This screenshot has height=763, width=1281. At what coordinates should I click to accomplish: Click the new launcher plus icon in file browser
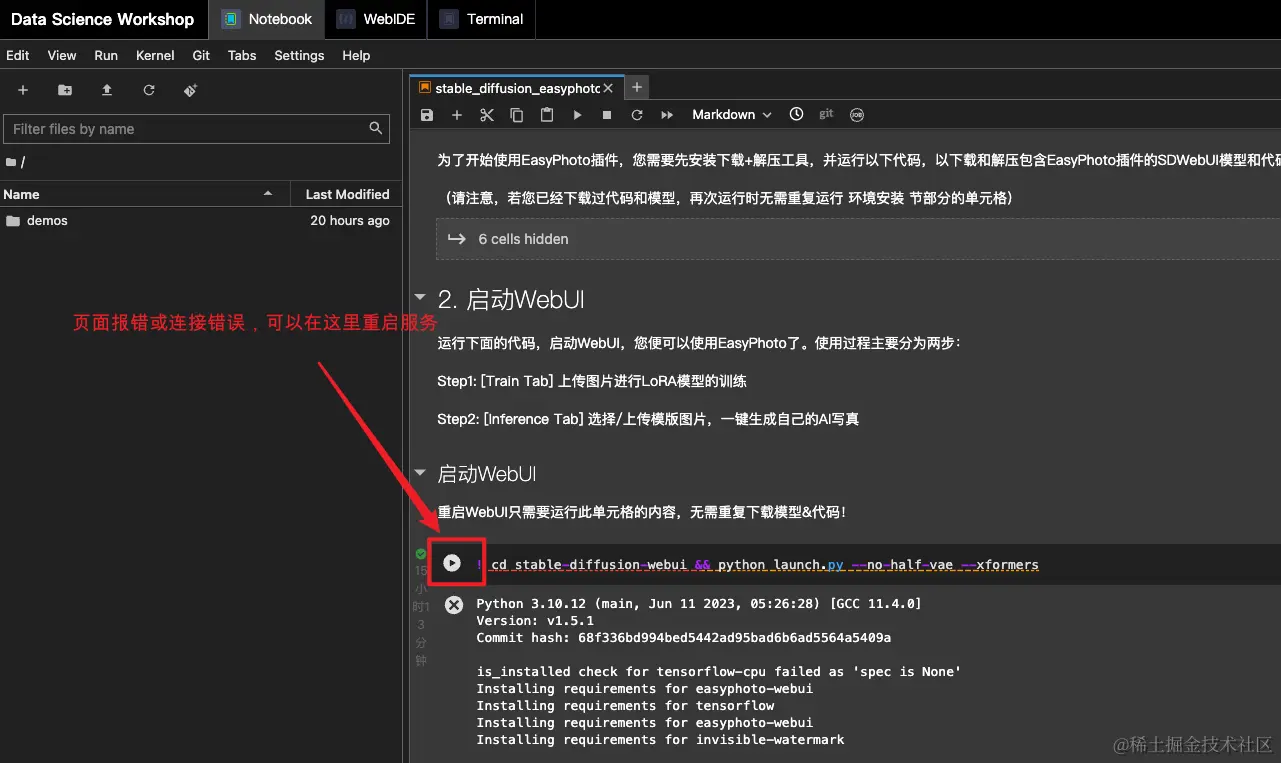pos(23,90)
